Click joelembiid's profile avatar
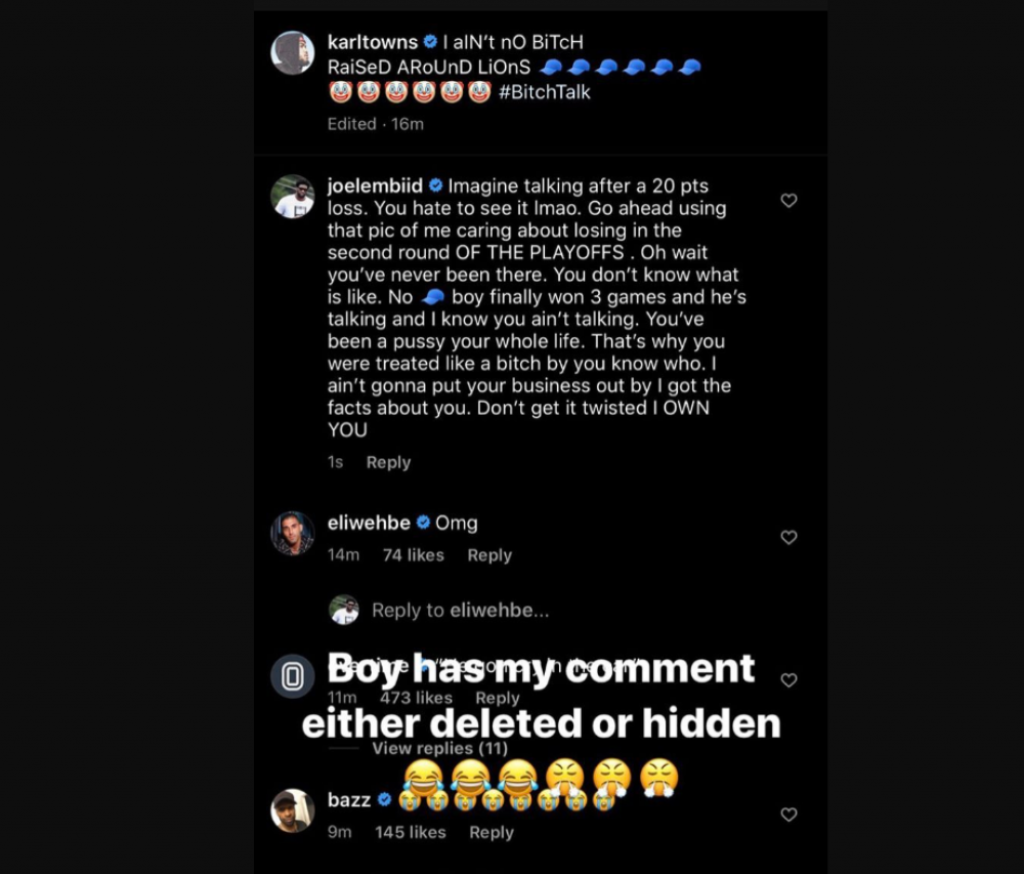 [293, 197]
